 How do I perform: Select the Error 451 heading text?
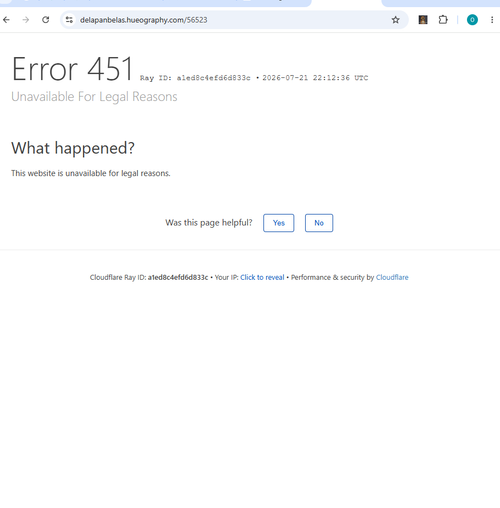point(73,69)
